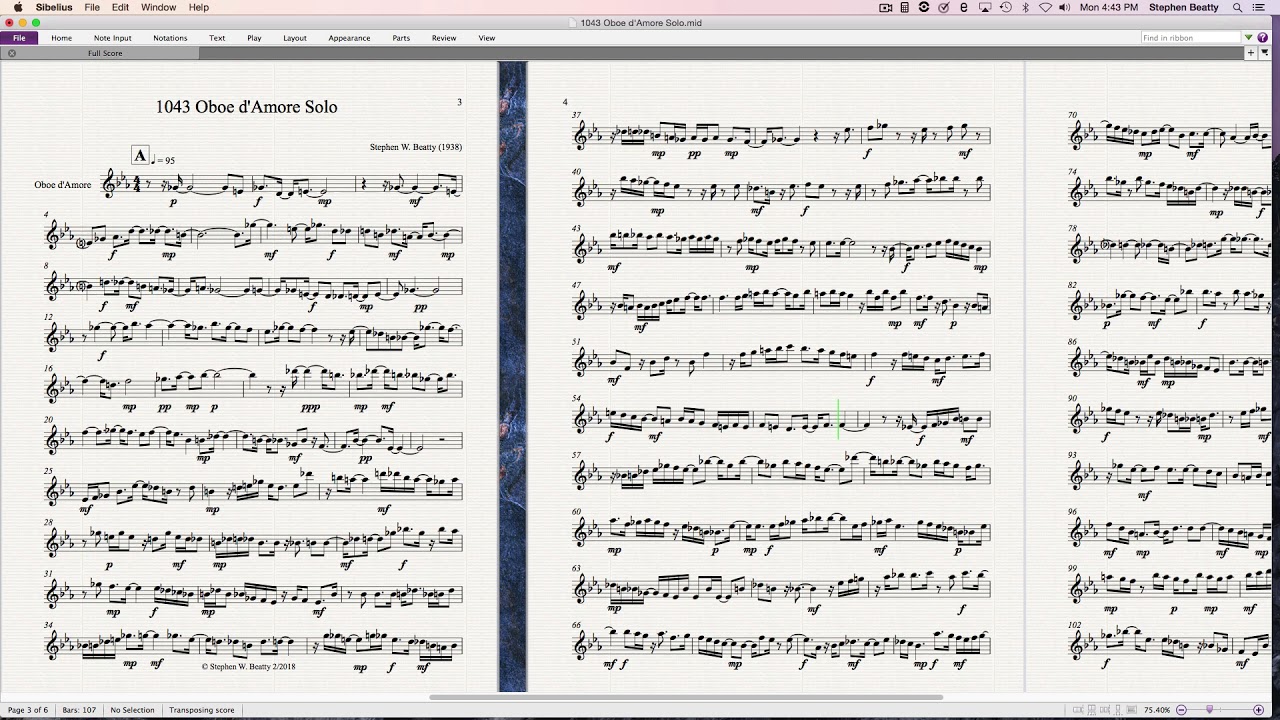The width and height of the screenshot is (1280, 720).
Task: Open the File ribbon tab
Action: pyautogui.click(x=19, y=38)
